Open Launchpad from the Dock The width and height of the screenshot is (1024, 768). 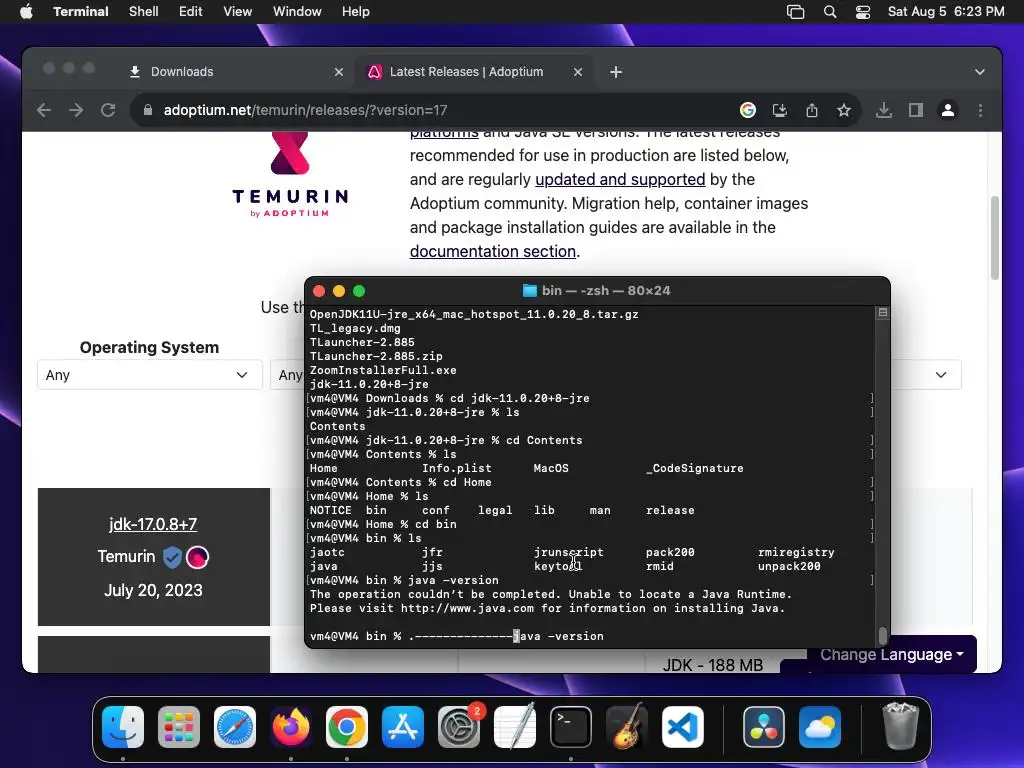[179, 727]
